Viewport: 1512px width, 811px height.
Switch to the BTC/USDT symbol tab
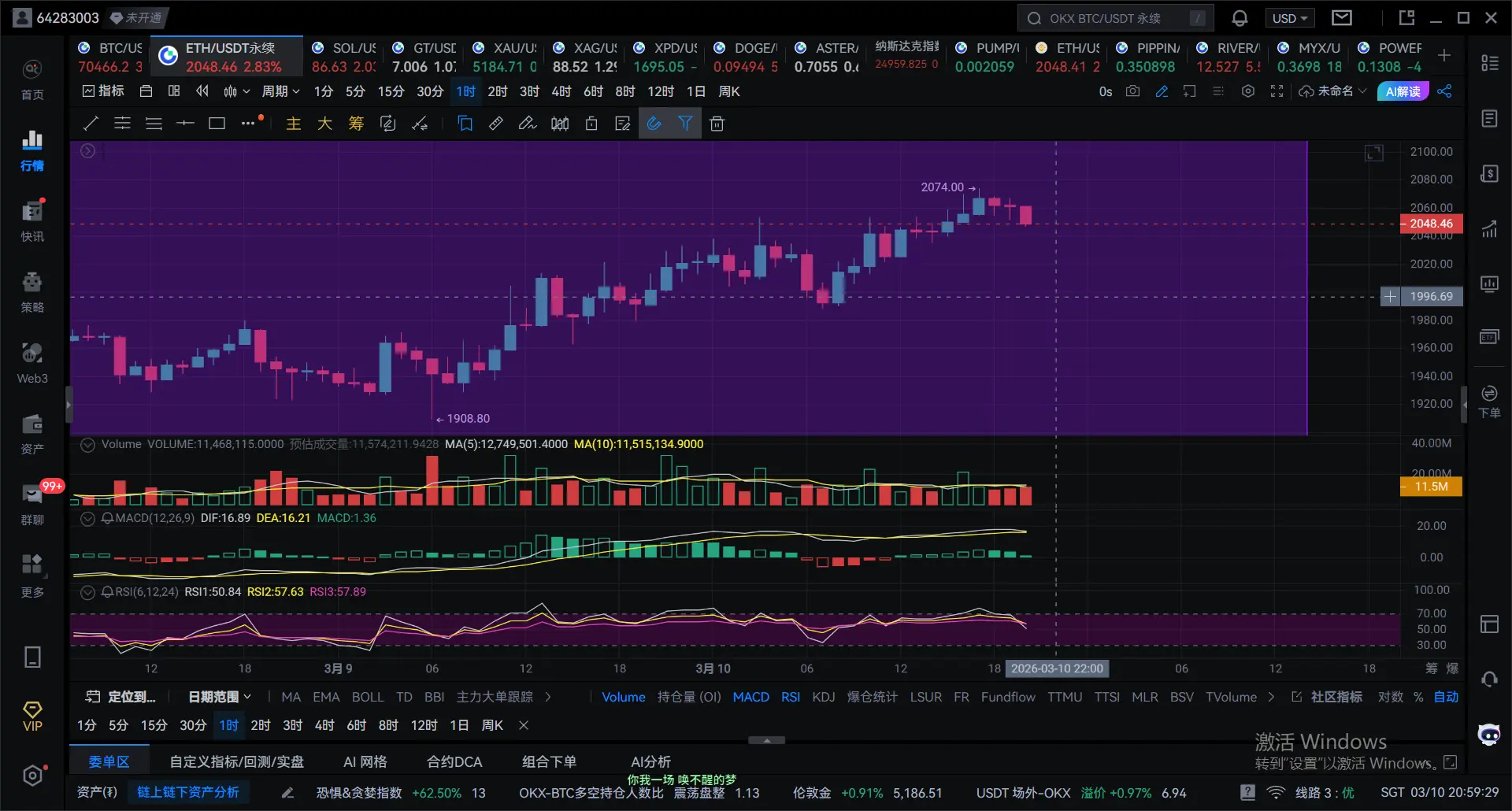tap(110, 57)
